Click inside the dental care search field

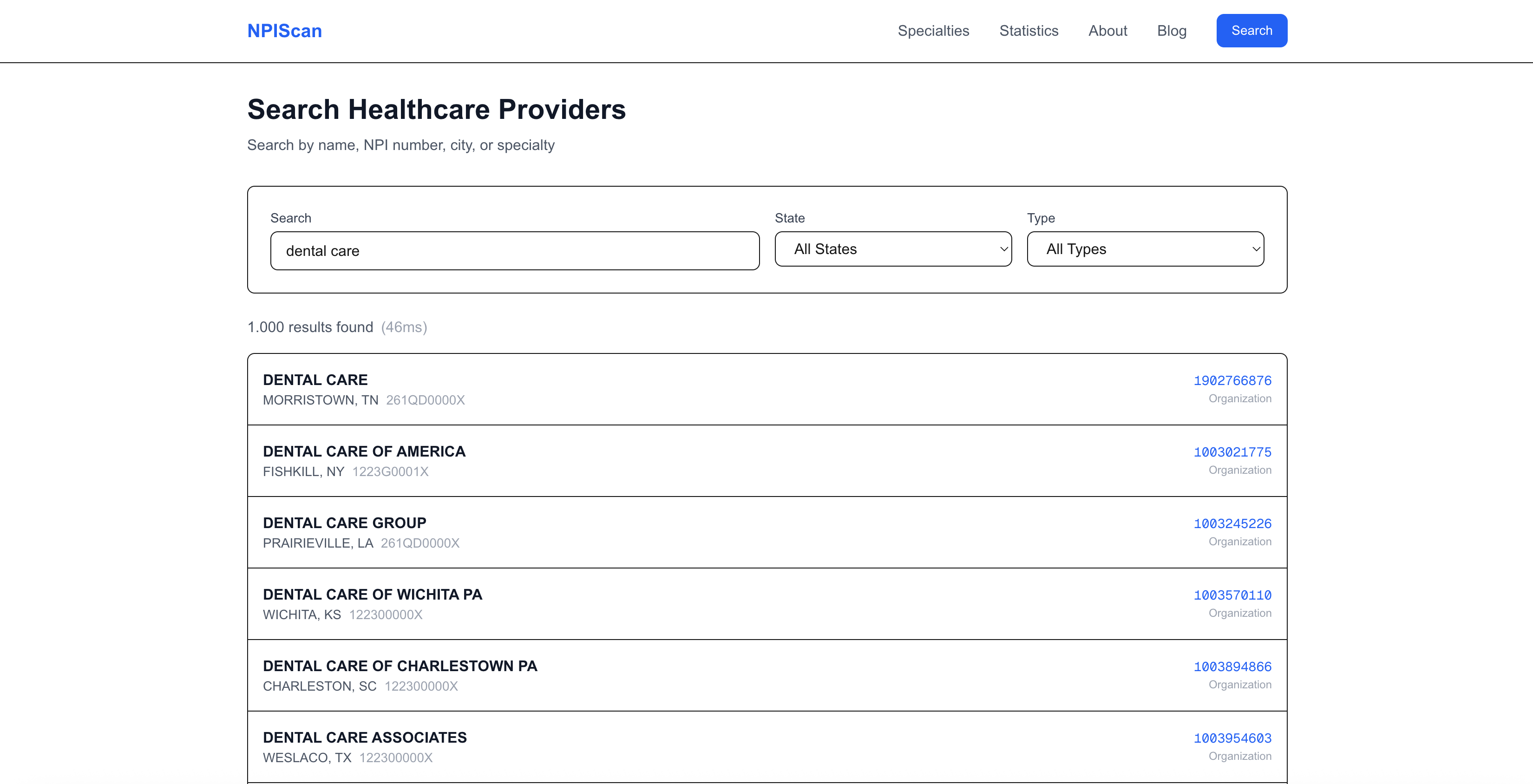pyautogui.click(x=515, y=250)
